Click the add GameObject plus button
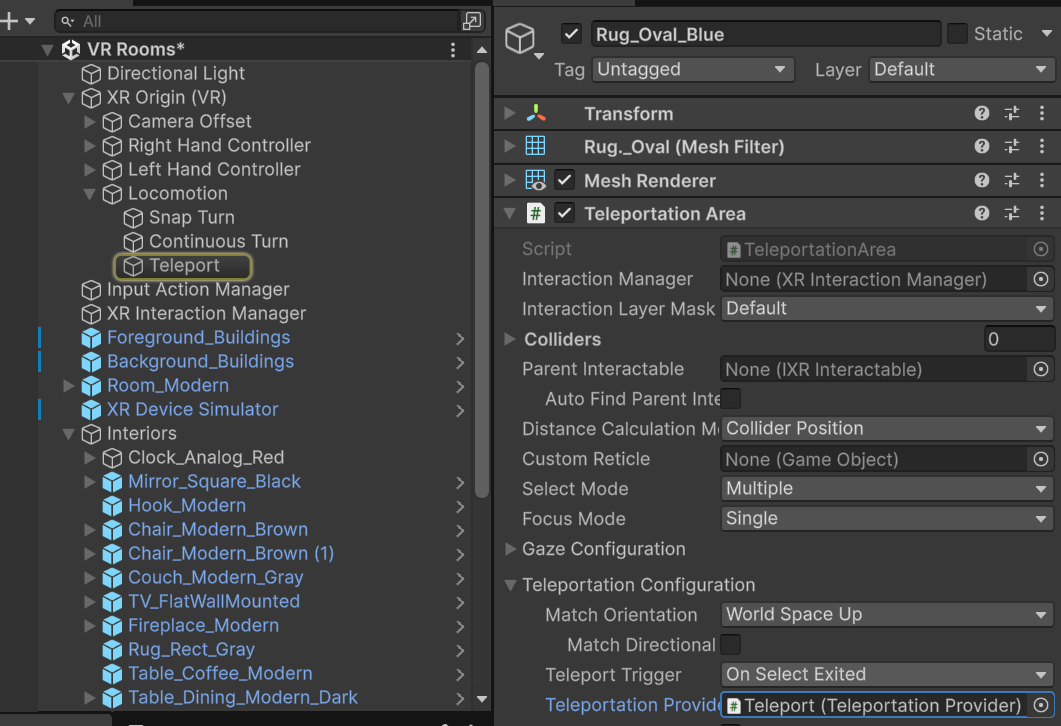This screenshot has width=1061, height=726. coord(10,21)
